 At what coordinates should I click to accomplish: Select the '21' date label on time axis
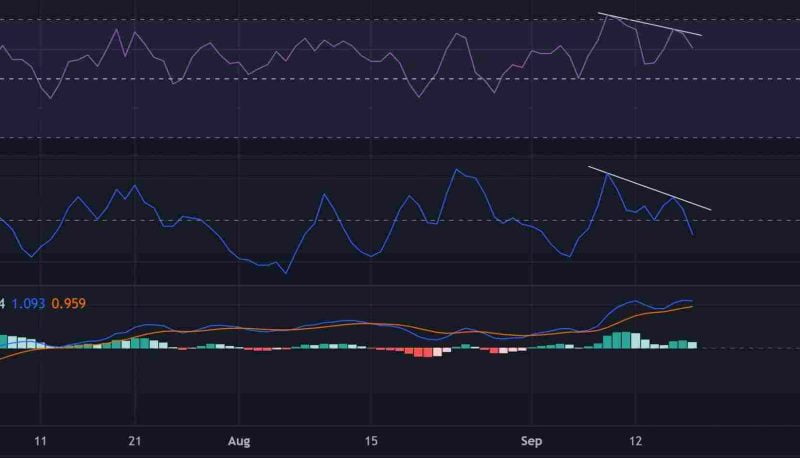point(135,441)
